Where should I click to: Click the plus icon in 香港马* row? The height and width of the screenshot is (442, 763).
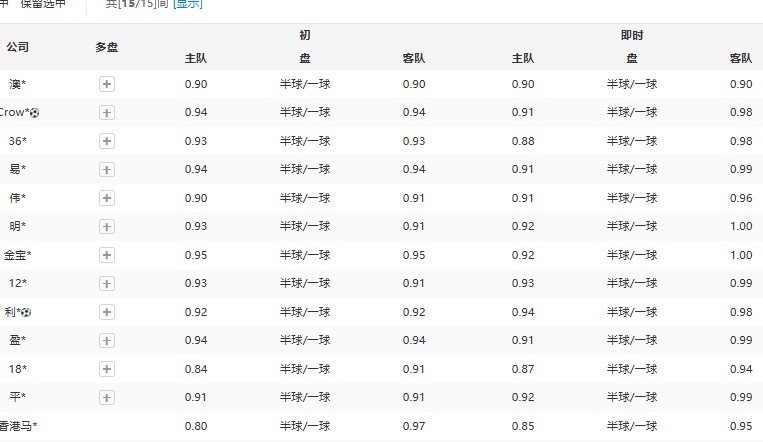click(107, 427)
